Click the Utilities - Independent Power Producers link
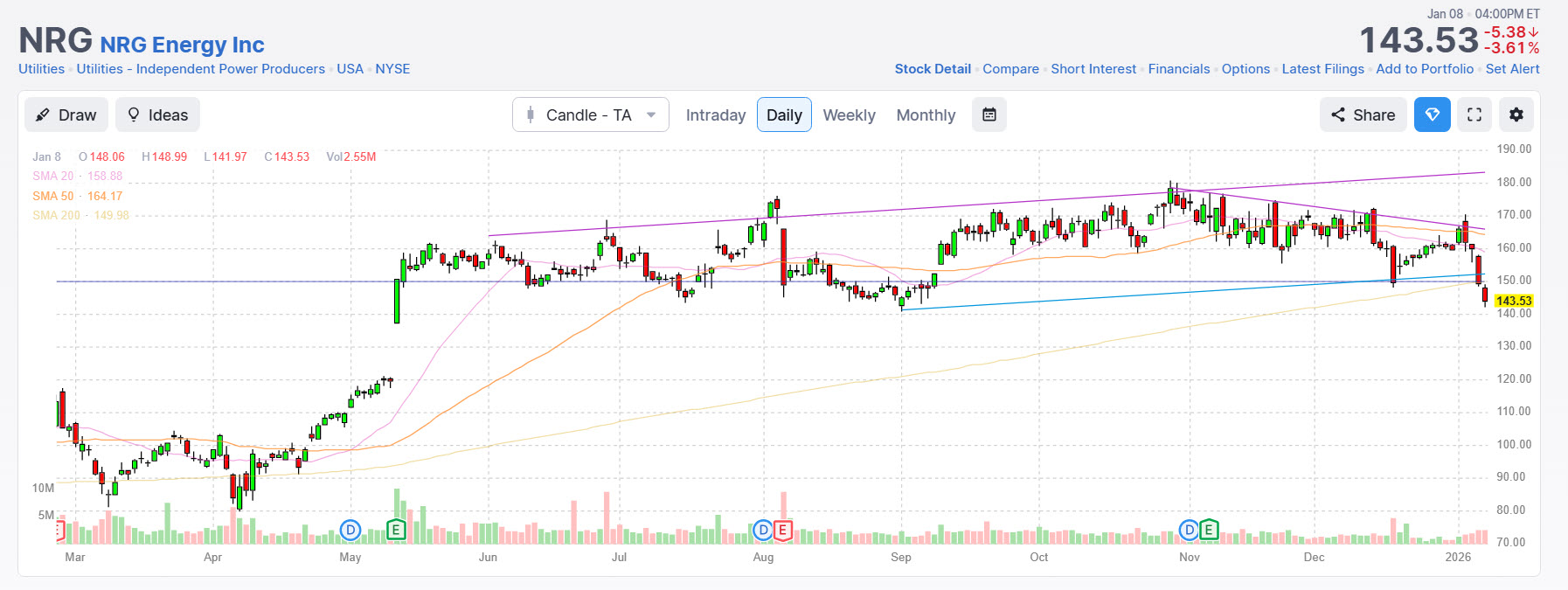This screenshot has width=1568, height=590. pyautogui.click(x=200, y=69)
